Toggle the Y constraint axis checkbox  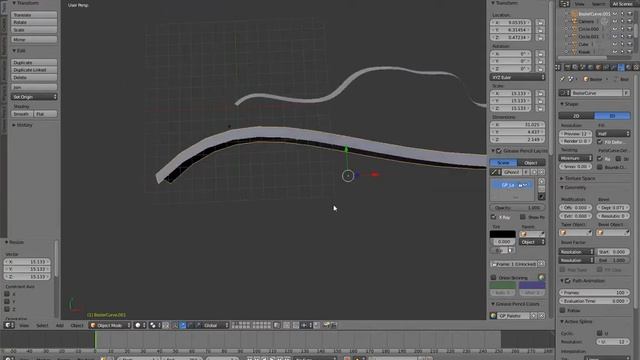(7, 302)
